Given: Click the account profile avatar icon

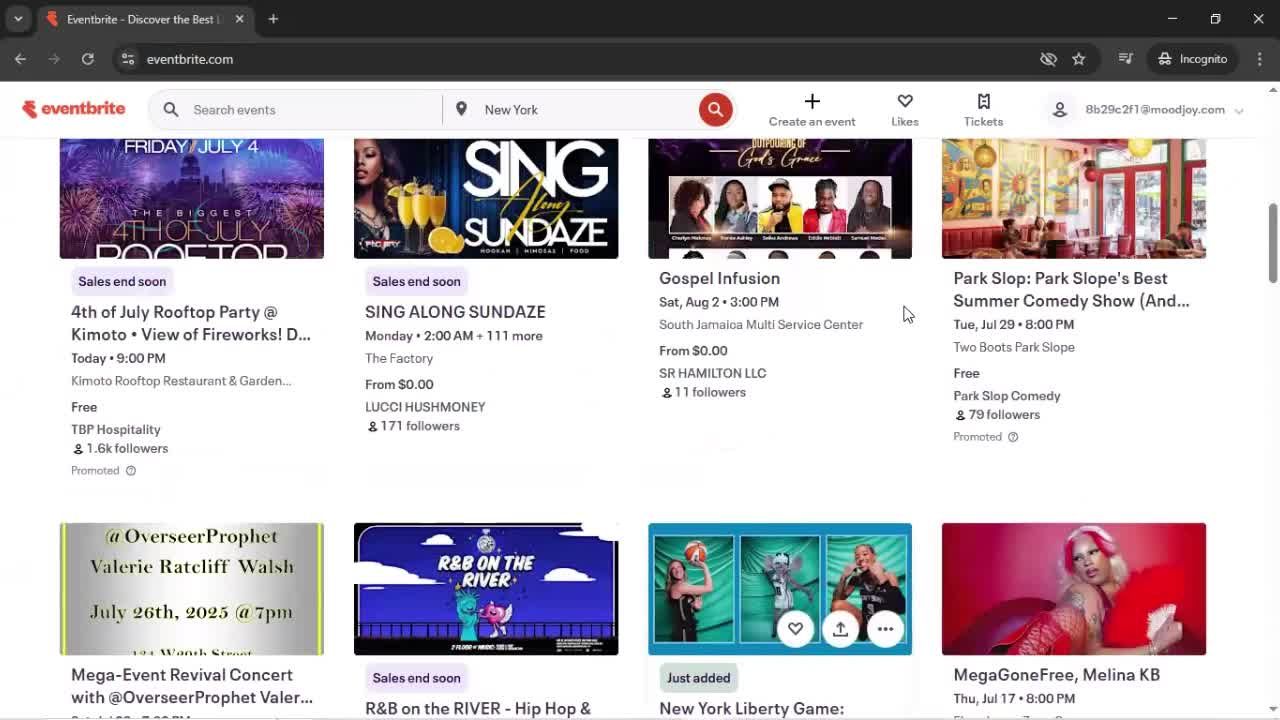Looking at the screenshot, I should tap(1060, 110).
